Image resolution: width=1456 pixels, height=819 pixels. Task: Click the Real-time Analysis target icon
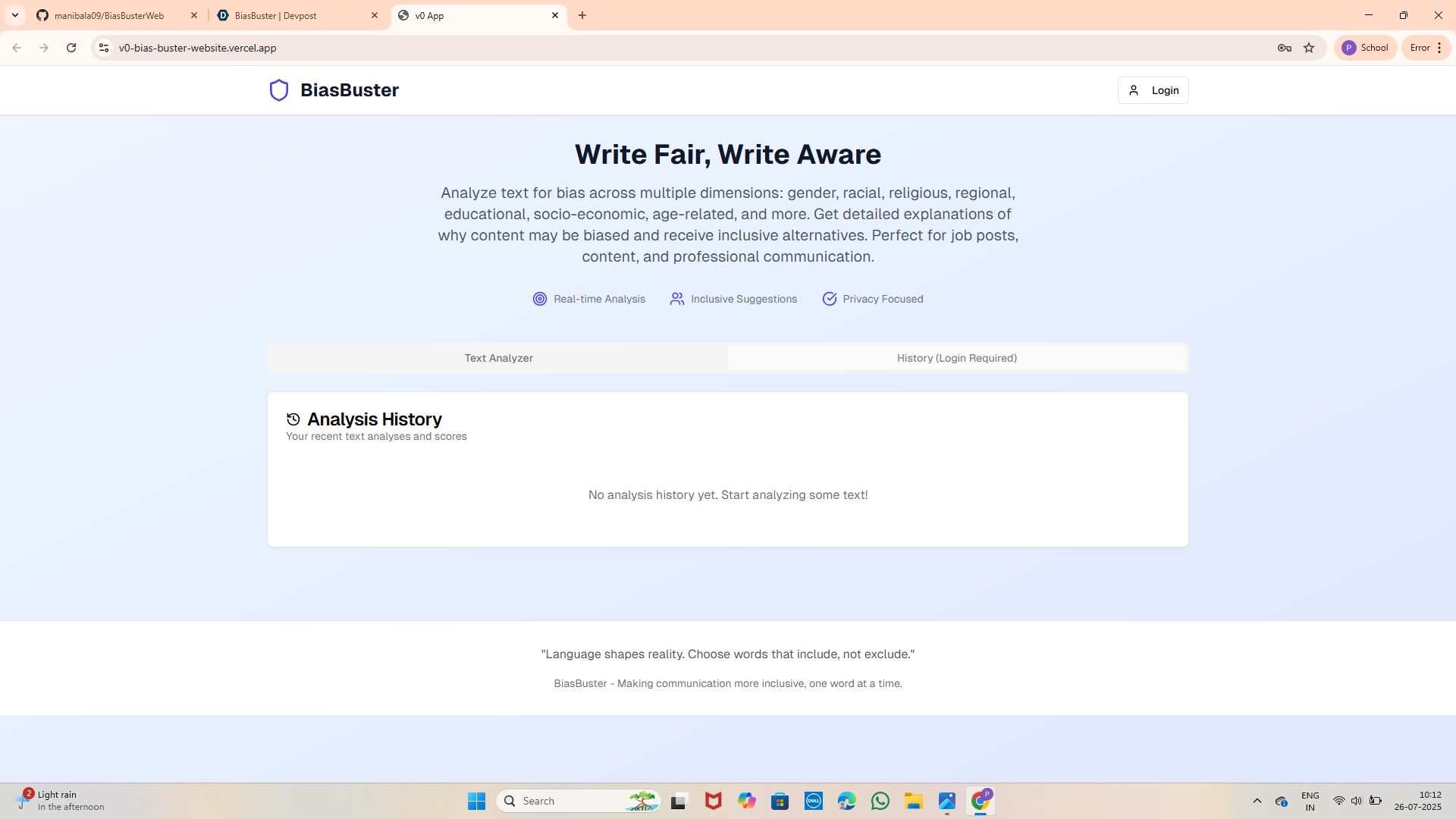540,299
